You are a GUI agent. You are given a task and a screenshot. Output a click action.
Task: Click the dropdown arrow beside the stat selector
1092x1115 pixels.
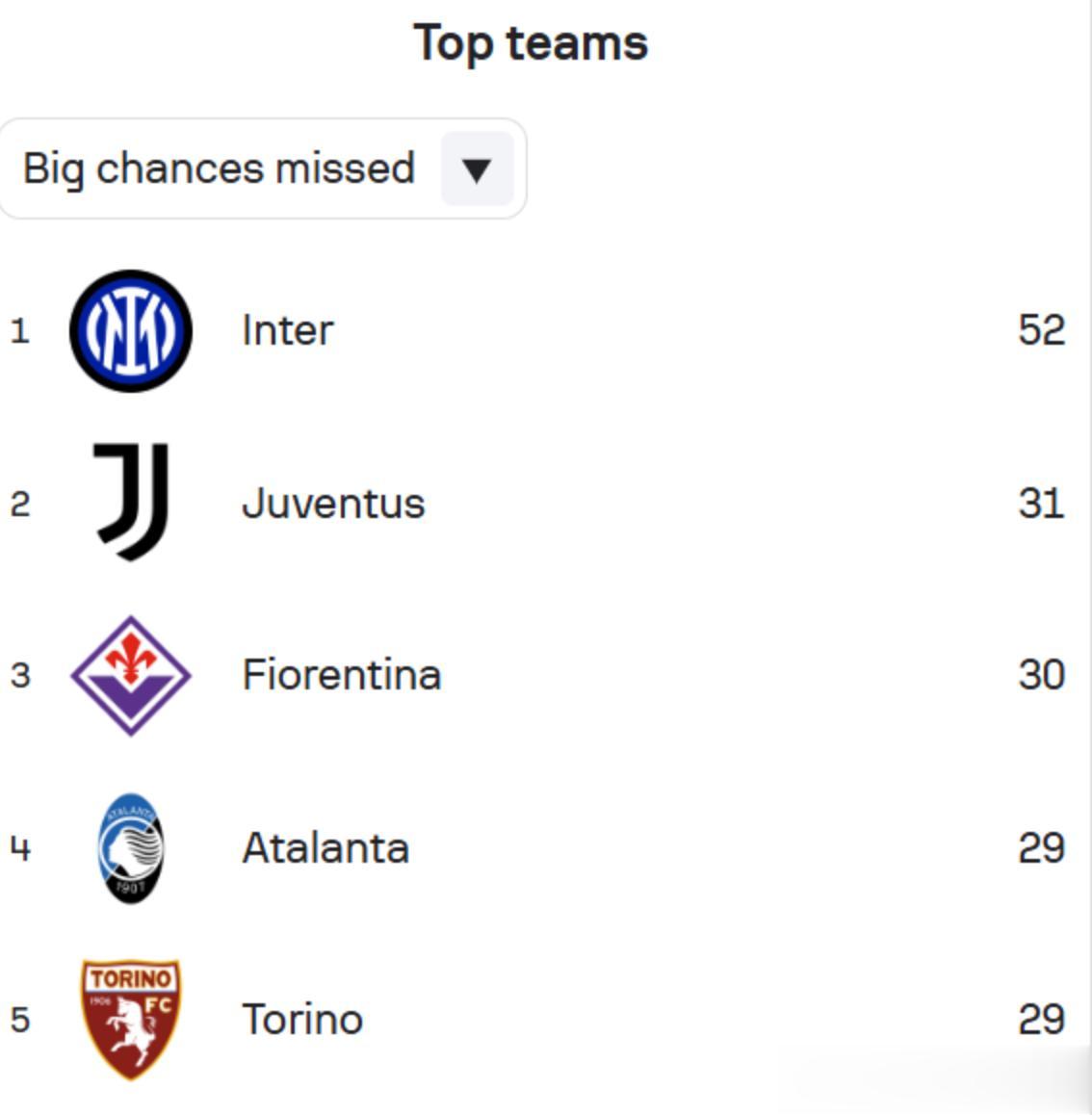477,169
